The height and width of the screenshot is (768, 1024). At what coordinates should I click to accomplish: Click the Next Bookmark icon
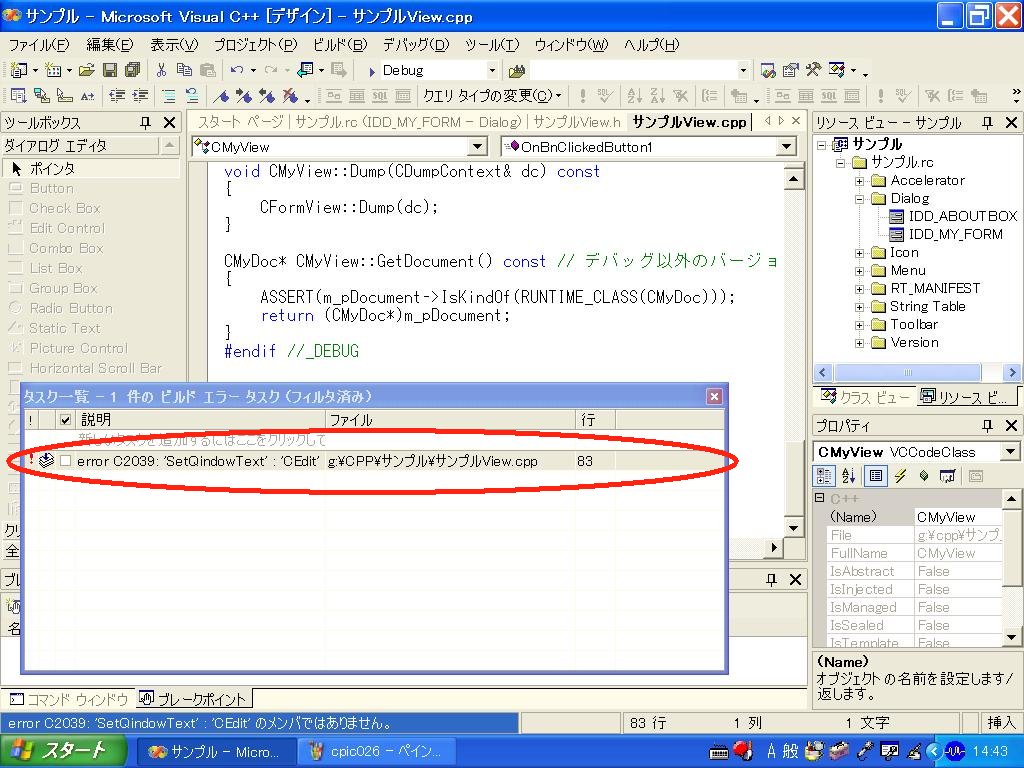coord(244,96)
